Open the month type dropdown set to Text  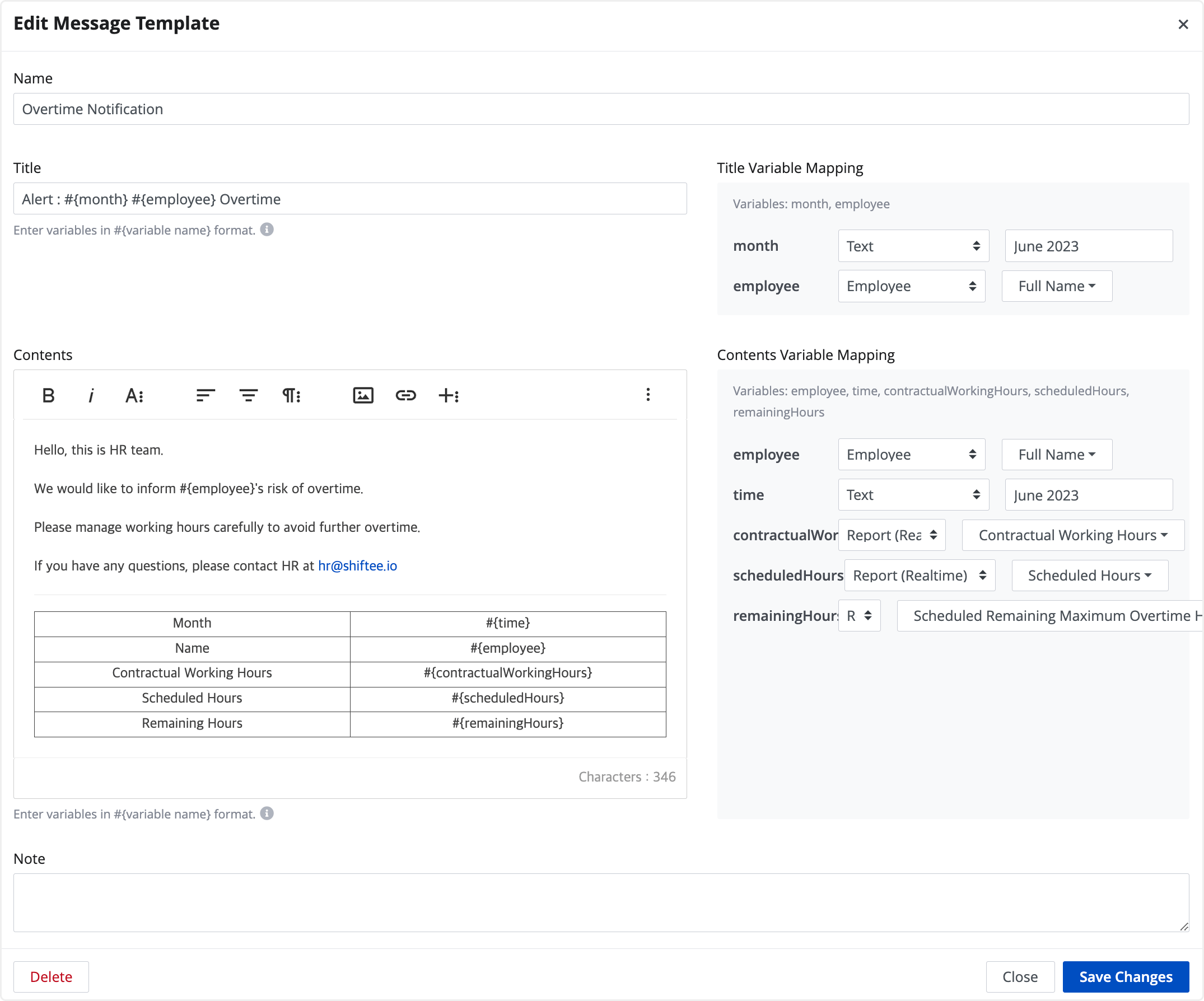point(913,246)
